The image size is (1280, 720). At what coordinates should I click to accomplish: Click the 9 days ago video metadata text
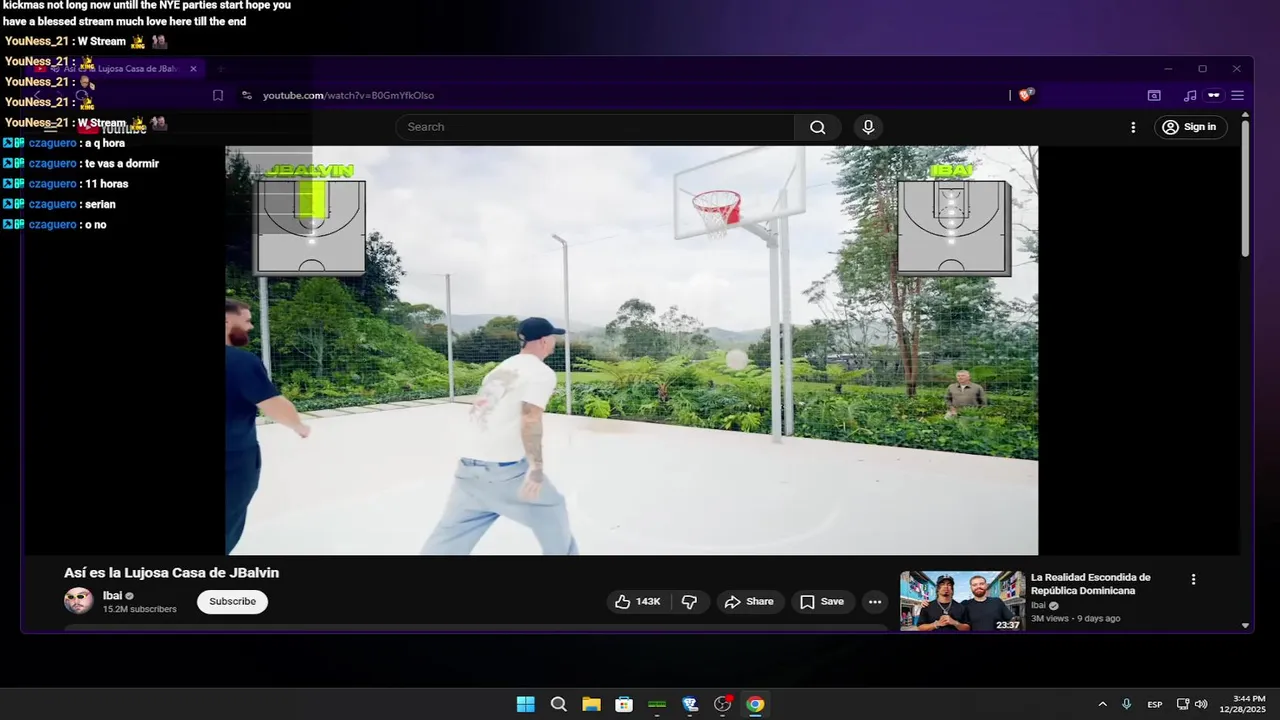tap(1099, 618)
